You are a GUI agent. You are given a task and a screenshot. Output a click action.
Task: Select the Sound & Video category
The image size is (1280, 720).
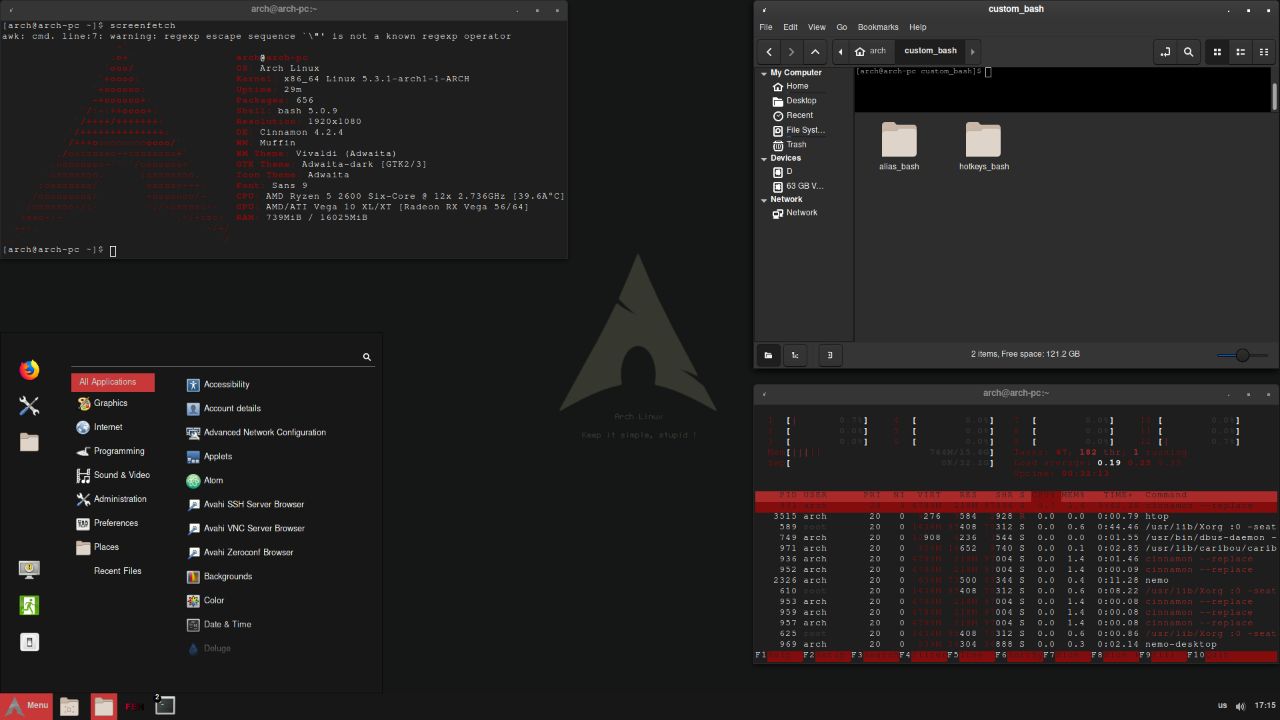[113, 475]
